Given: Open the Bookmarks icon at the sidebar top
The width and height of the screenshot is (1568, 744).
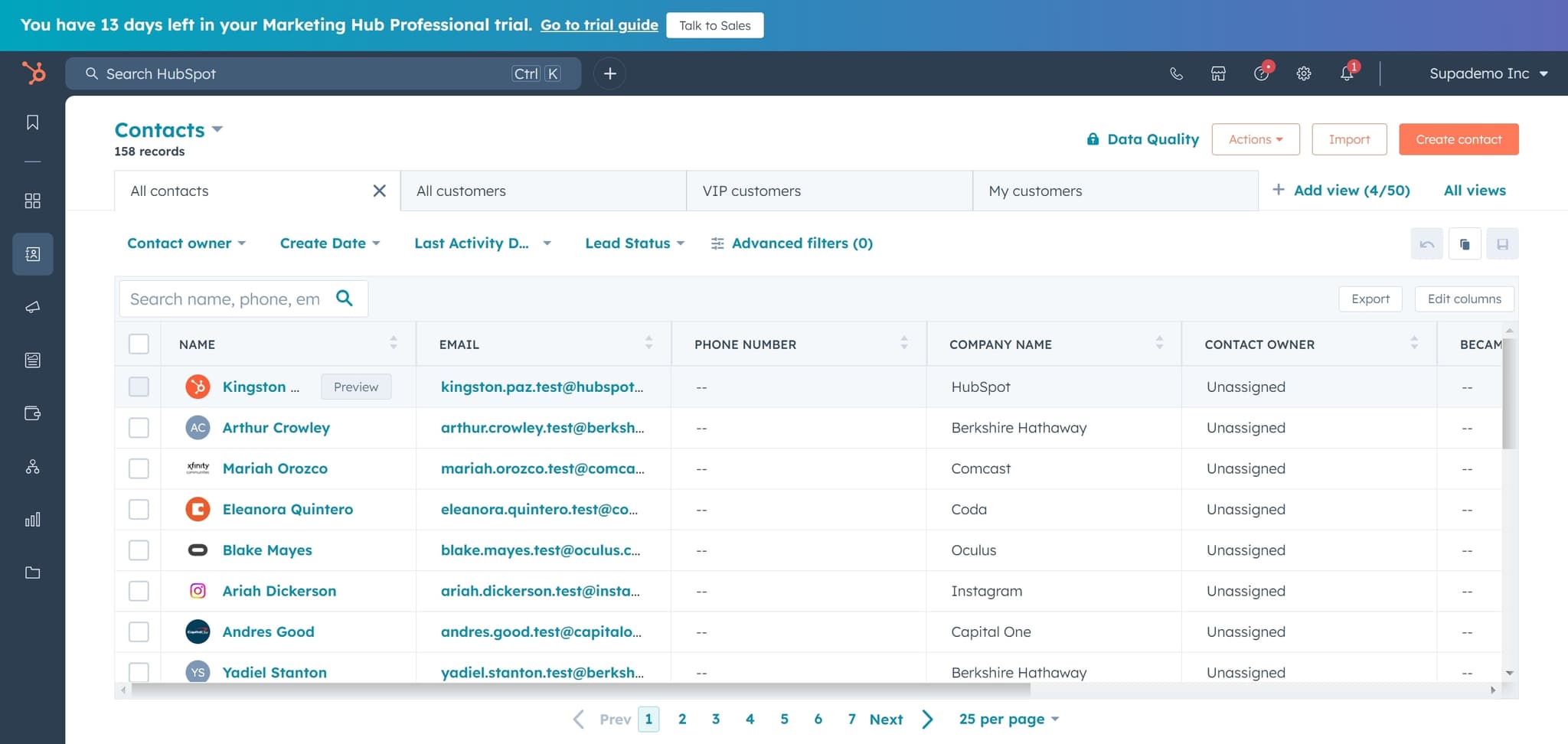Looking at the screenshot, I should tap(31, 122).
